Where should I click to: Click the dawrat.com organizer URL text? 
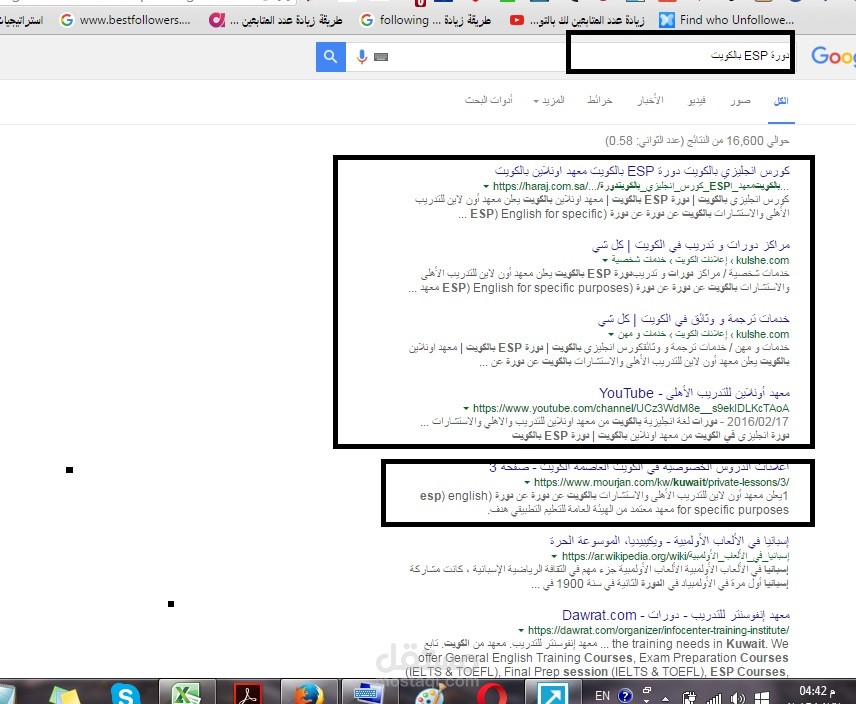click(658, 630)
